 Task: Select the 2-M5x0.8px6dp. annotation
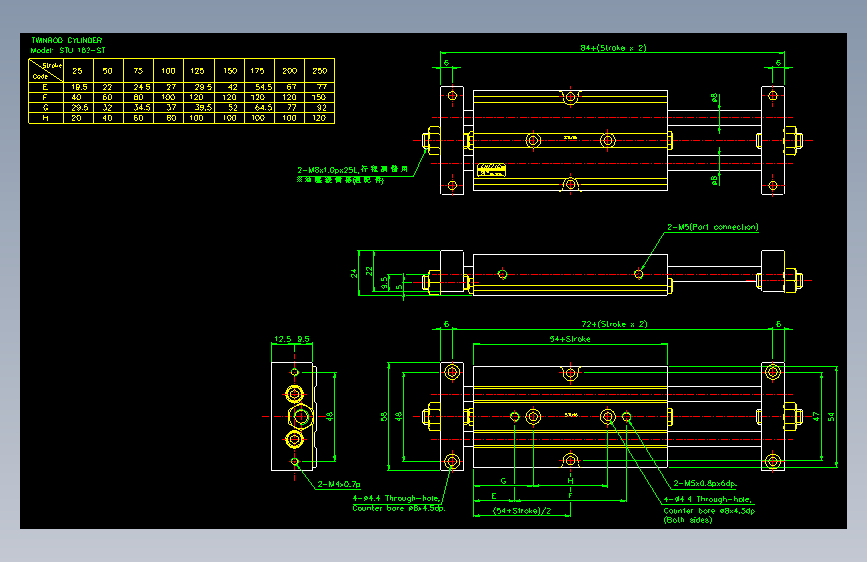(x=705, y=483)
